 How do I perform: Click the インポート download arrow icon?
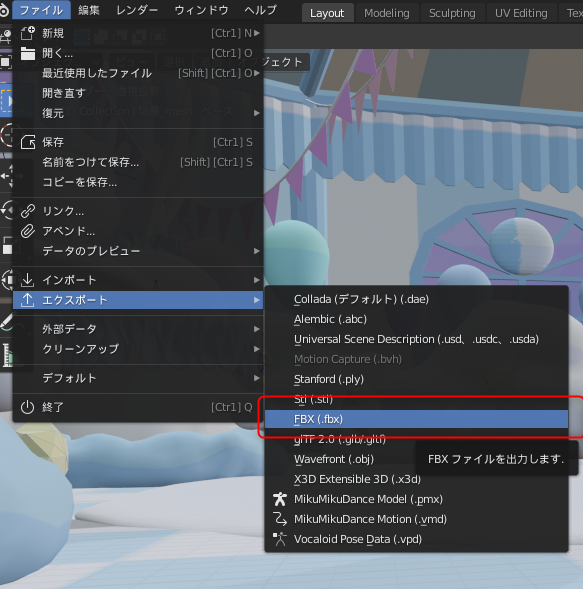(x=27, y=280)
